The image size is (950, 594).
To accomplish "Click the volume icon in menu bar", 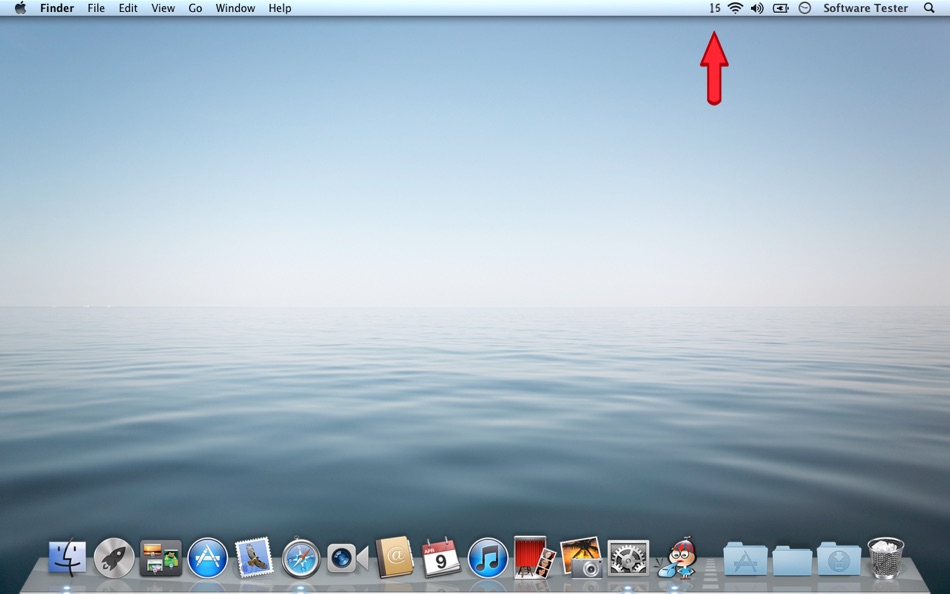I will pos(757,8).
